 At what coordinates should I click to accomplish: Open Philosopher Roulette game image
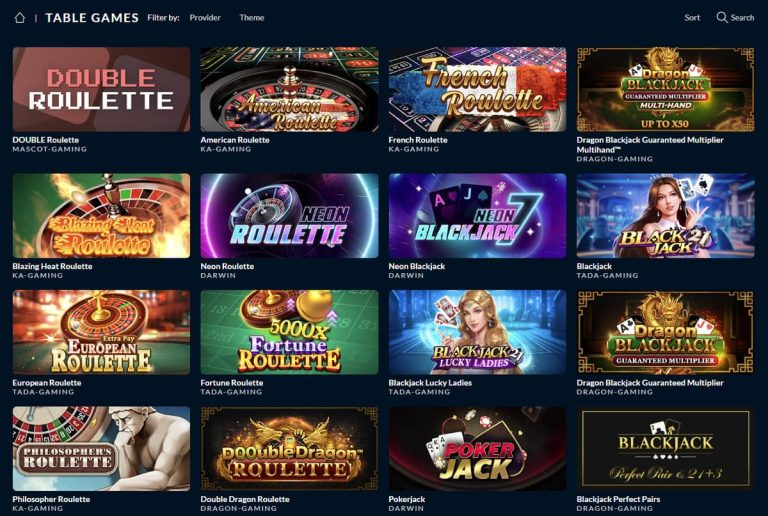tap(101, 448)
